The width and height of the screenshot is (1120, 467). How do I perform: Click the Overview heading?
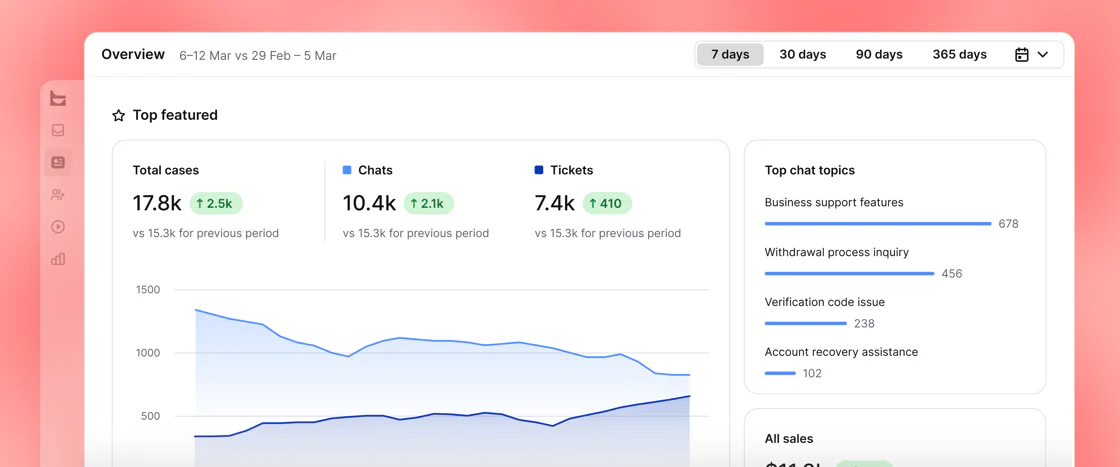[133, 54]
